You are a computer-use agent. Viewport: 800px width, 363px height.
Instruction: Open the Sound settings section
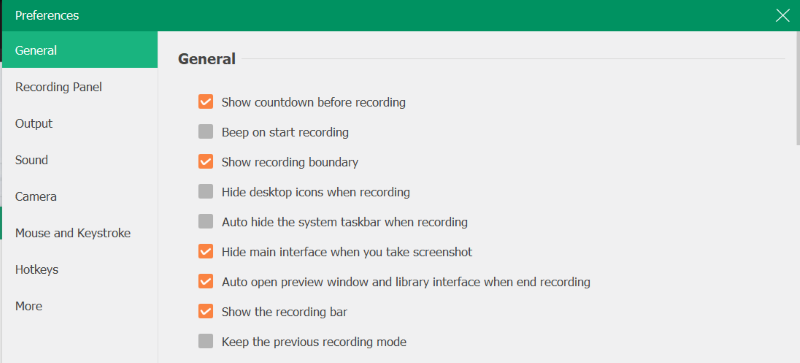pyautogui.click(x=80, y=160)
